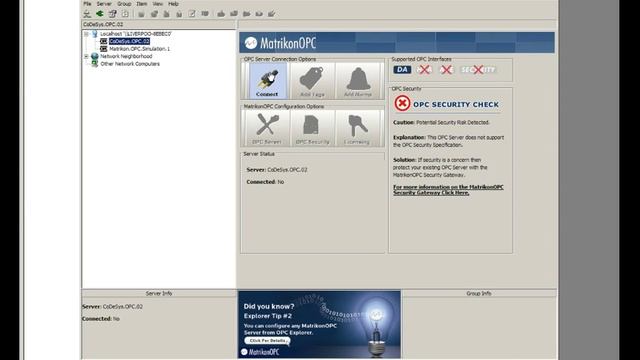Click the Matrikon.OPC.Simulation.1 server icon
Image resolution: width=640 pixels, height=360 pixels.
pyautogui.click(x=104, y=49)
